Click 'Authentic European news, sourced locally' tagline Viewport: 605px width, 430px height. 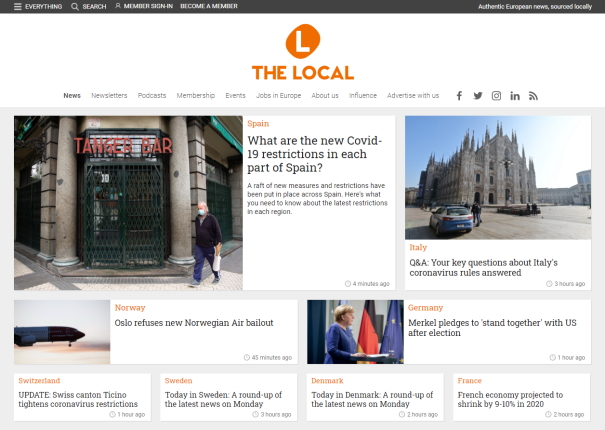535,7
